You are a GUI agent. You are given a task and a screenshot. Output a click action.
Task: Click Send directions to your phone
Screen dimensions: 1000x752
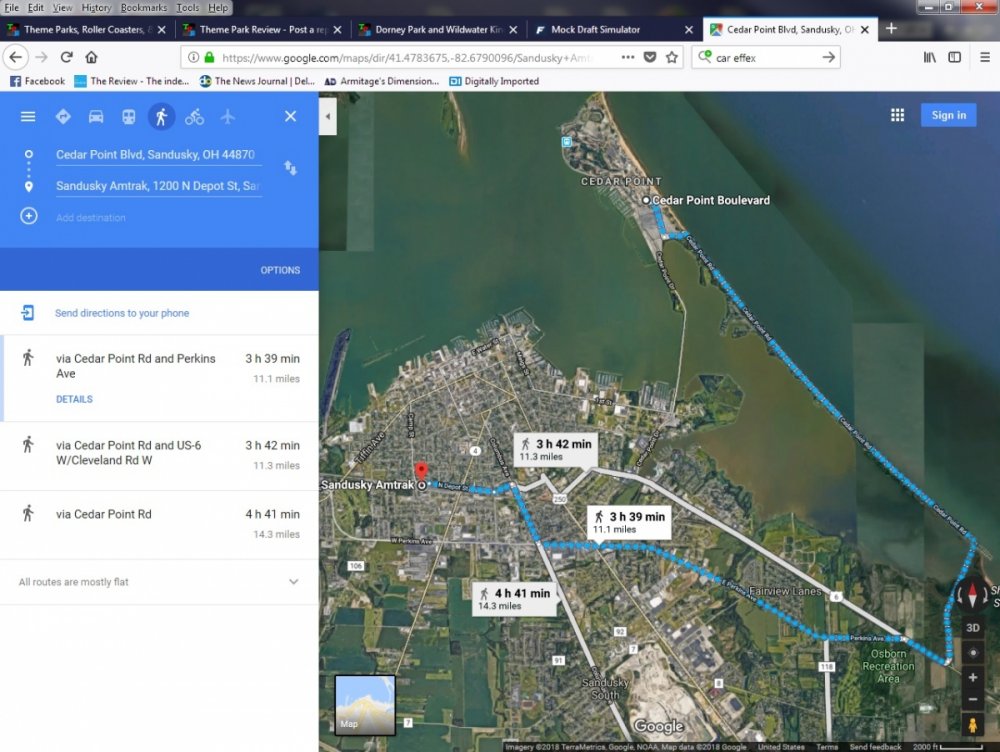[x=122, y=313]
